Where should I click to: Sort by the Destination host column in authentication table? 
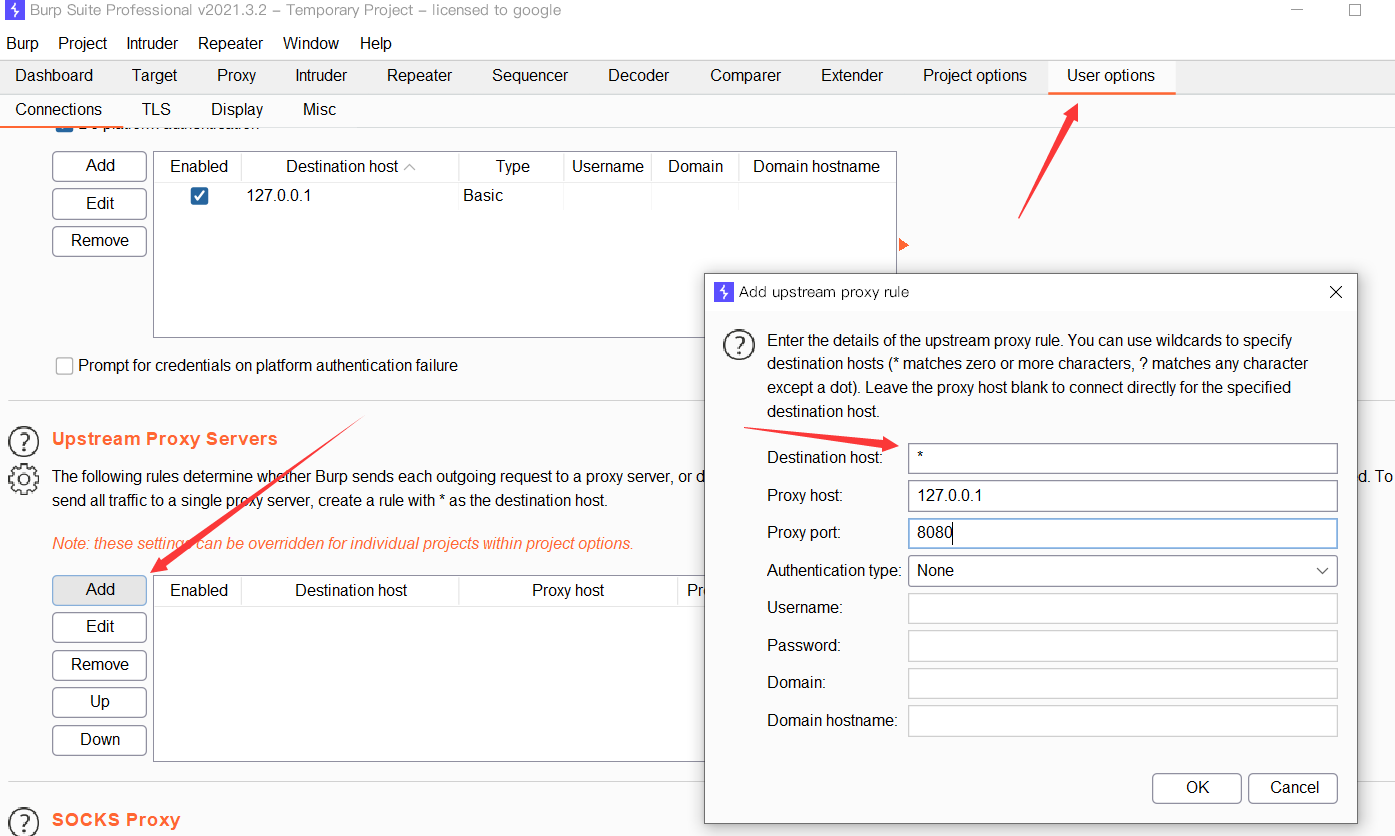click(350, 167)
